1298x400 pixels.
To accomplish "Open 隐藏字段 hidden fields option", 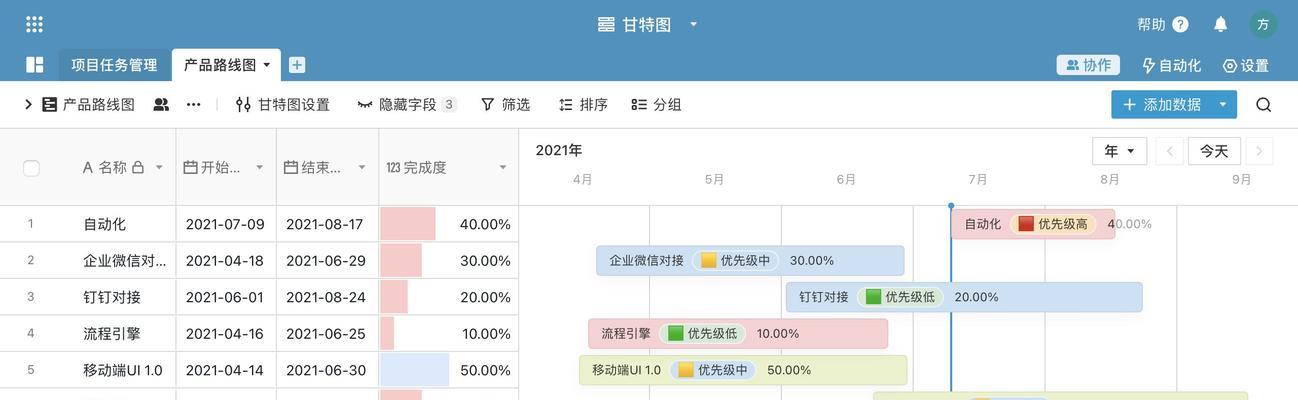I will point(406,104).
